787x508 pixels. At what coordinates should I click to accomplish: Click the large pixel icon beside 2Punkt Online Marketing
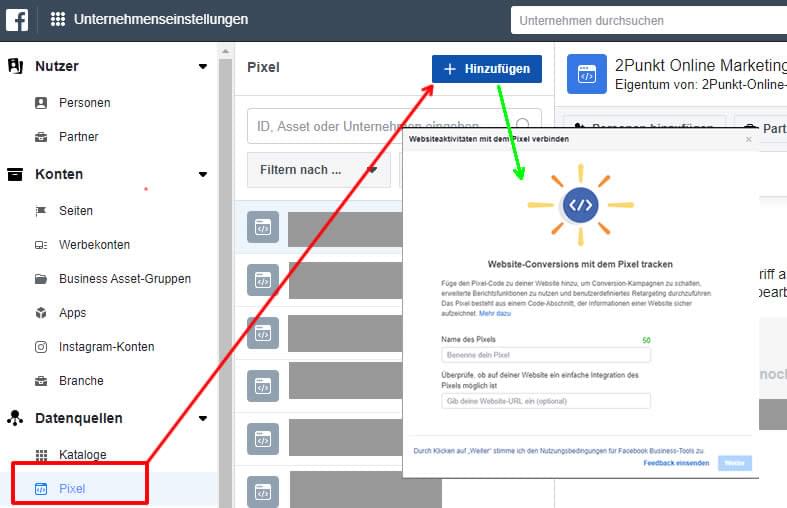(587, 74)
